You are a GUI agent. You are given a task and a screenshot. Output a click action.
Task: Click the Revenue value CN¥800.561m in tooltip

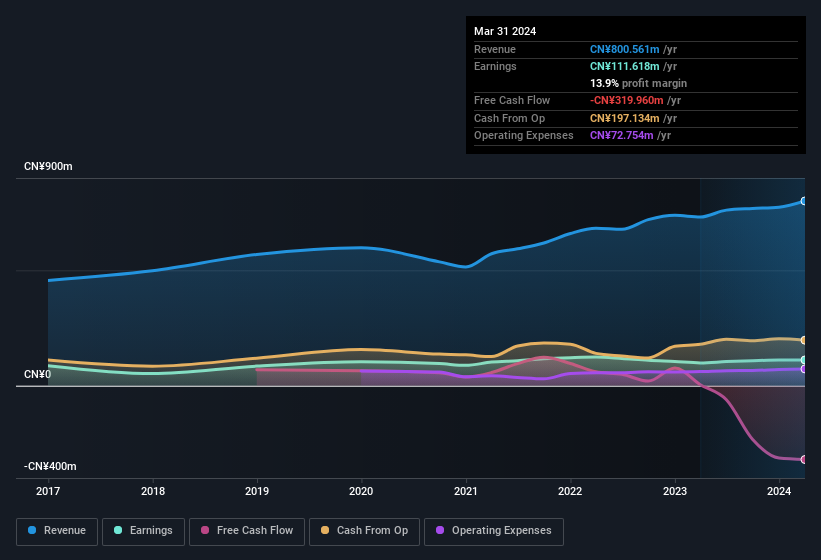pos(625,49)
